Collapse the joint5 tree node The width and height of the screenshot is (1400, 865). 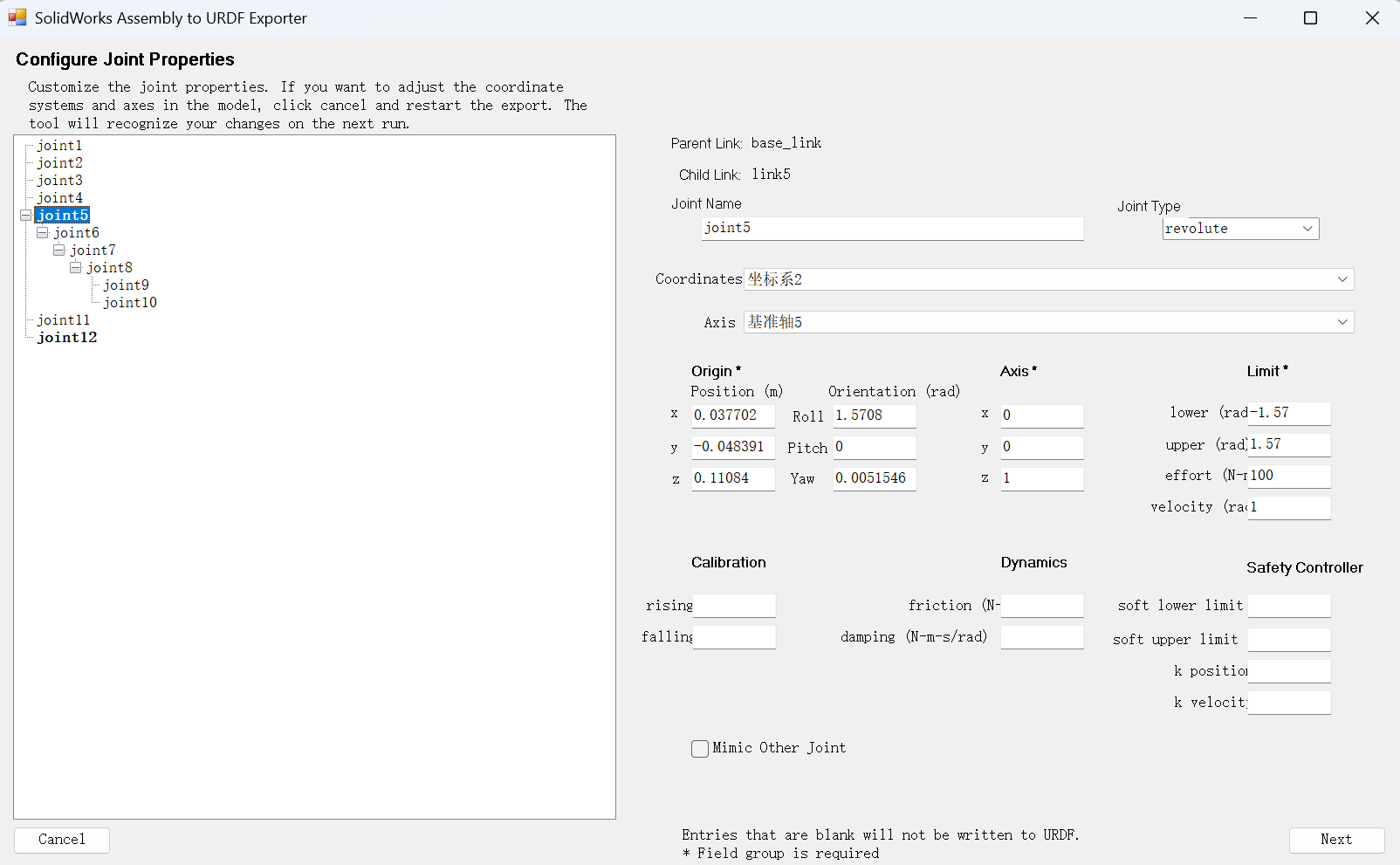point(26,216)
